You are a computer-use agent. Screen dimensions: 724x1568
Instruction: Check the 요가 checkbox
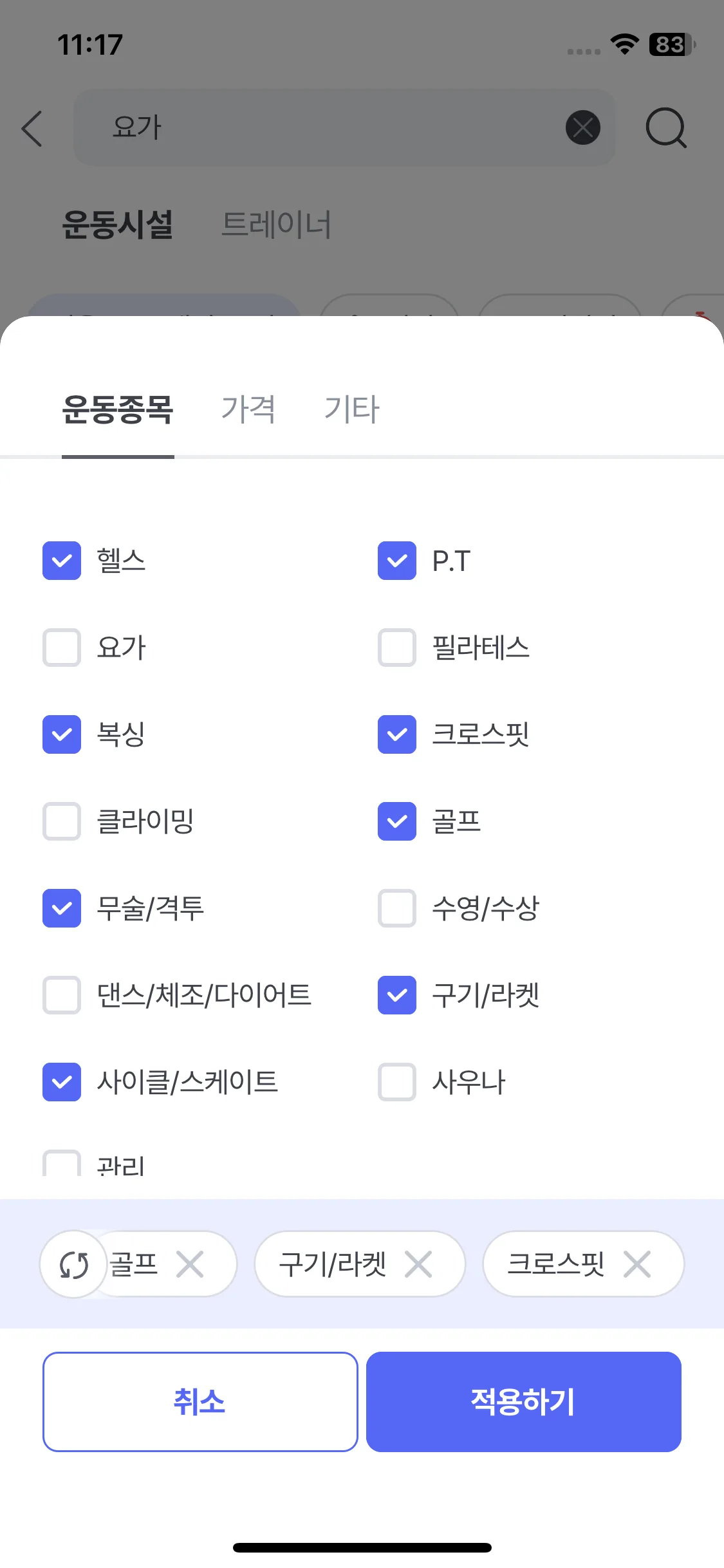pos(62,648)
